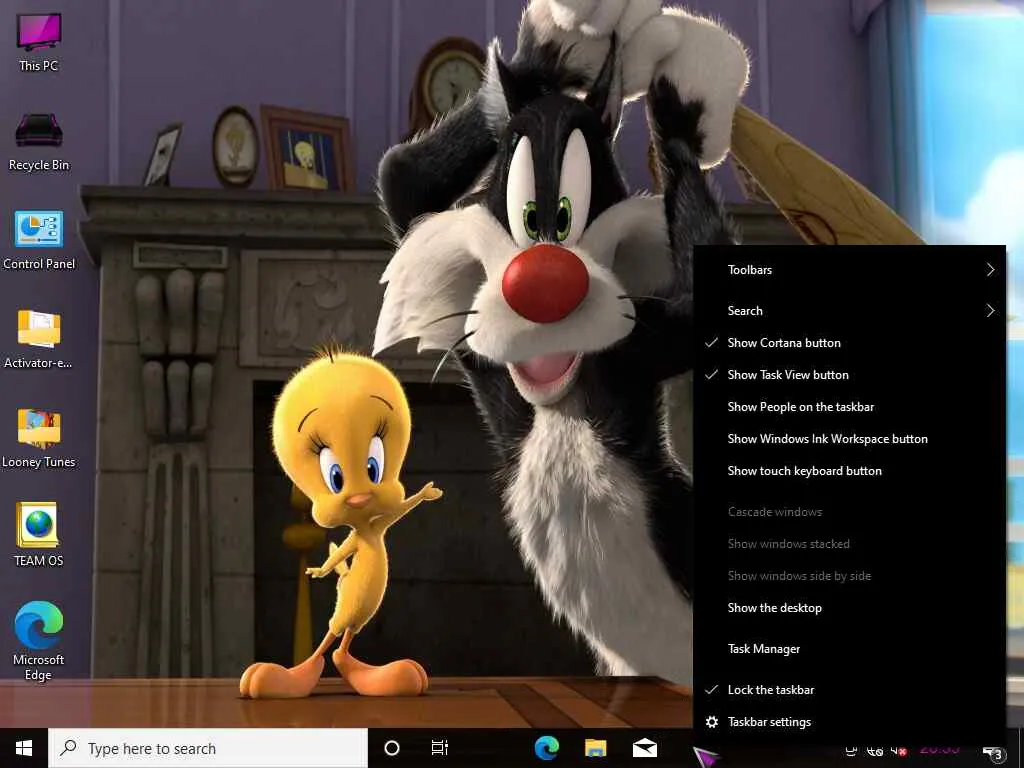Click the muted volume icon in the system tray
This screenshot has height=768, width=1024.
899,752
